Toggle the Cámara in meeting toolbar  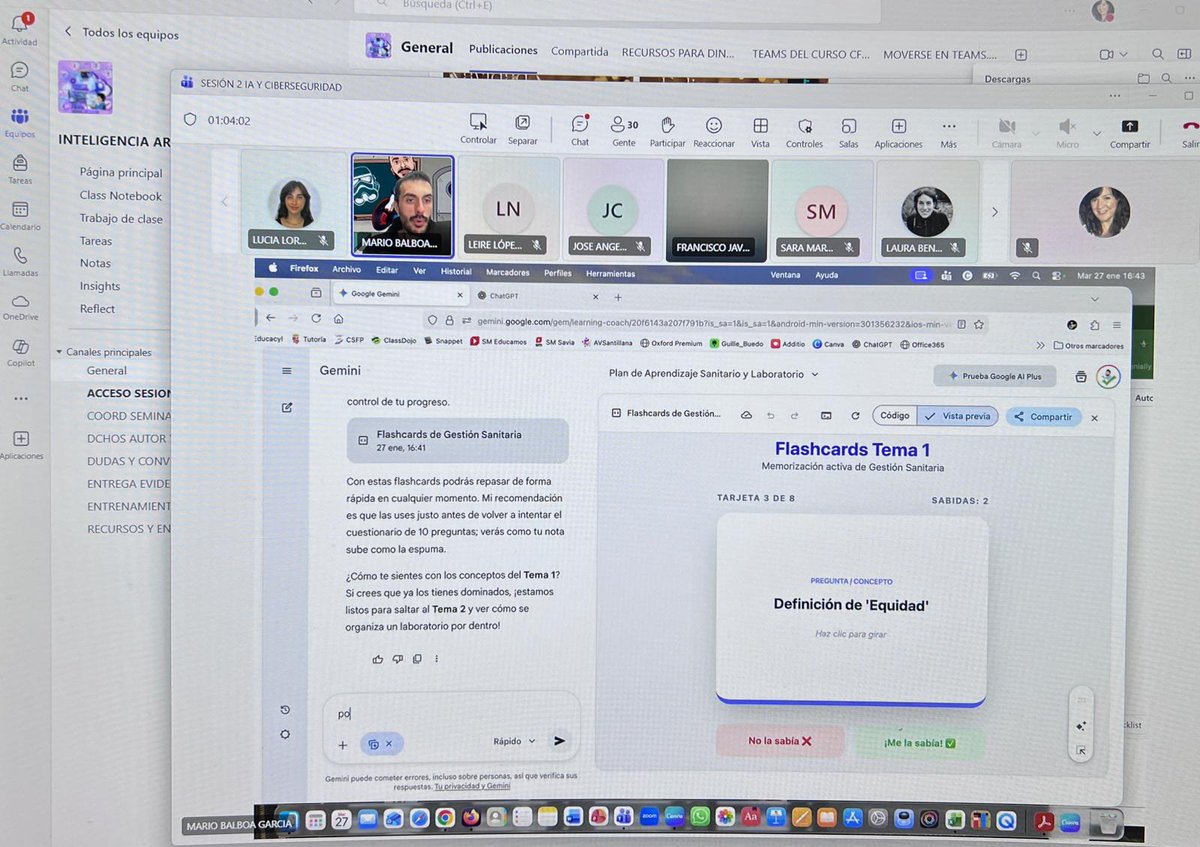[x=1006, y=132]
